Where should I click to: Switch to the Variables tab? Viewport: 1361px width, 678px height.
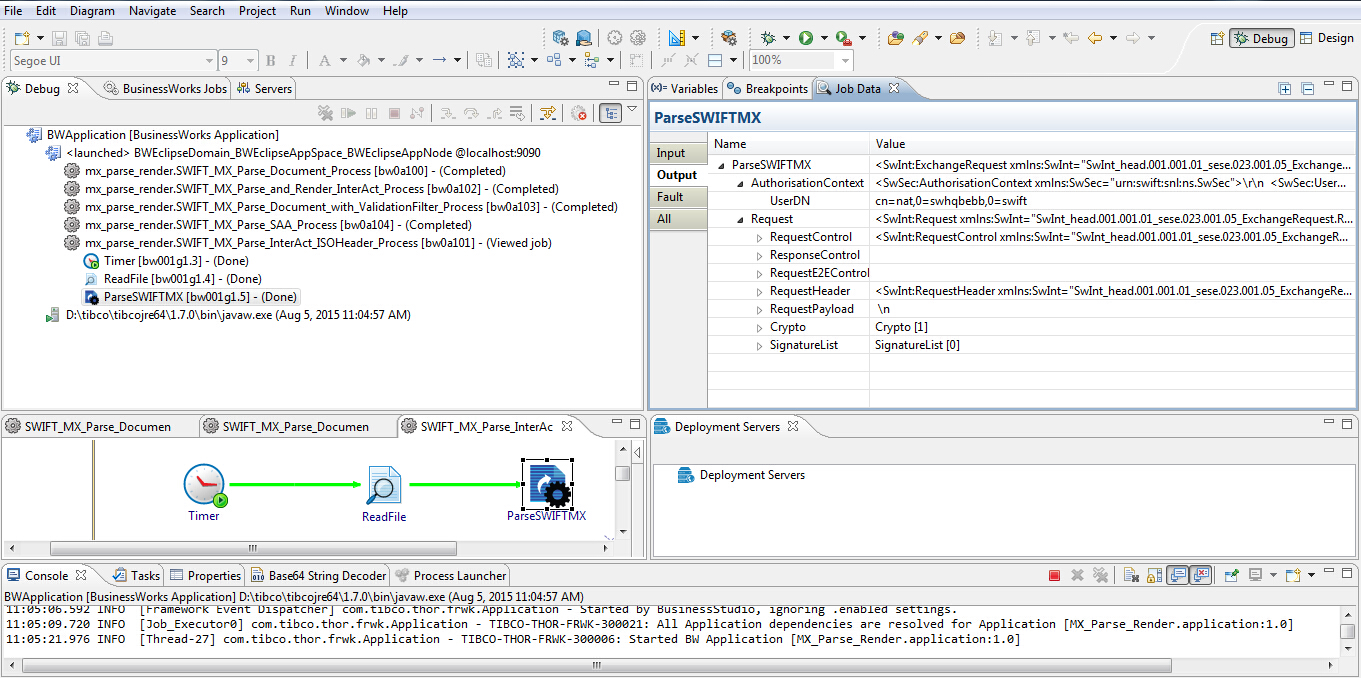tap(685, 88)
